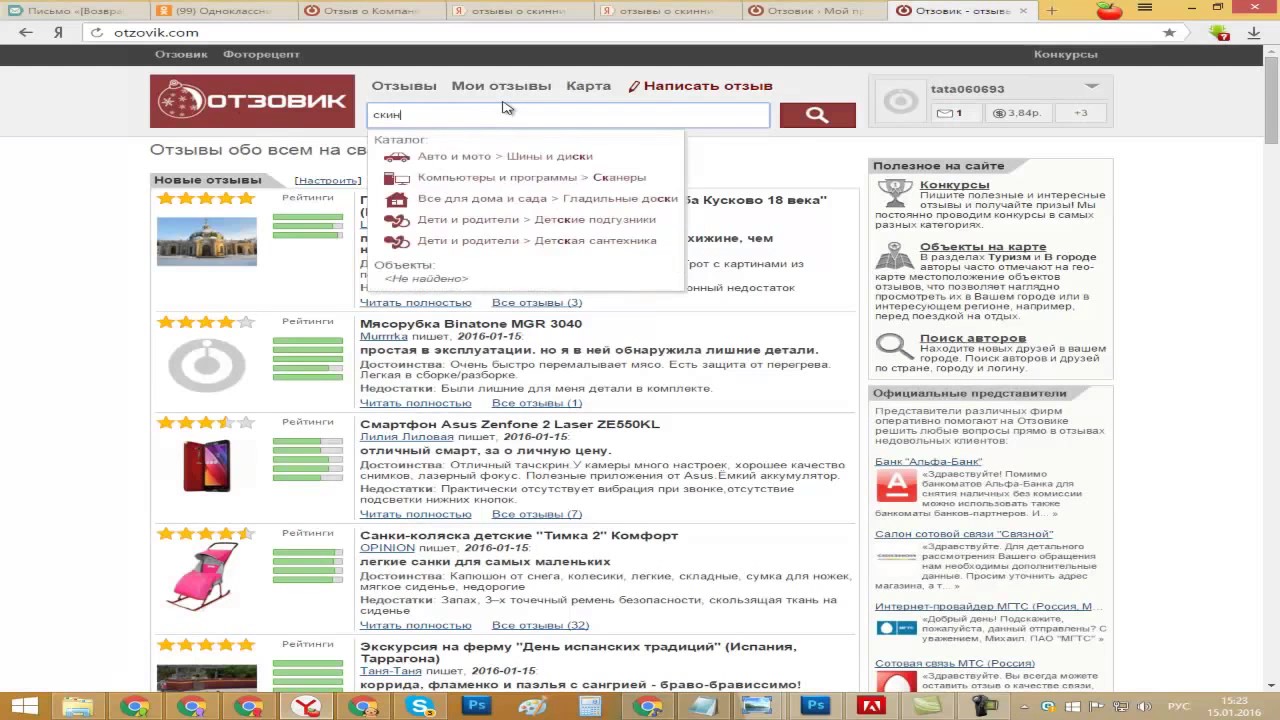Open Салон сотовой связи "Связной" link
The image size is (1280, 720).
964,534
